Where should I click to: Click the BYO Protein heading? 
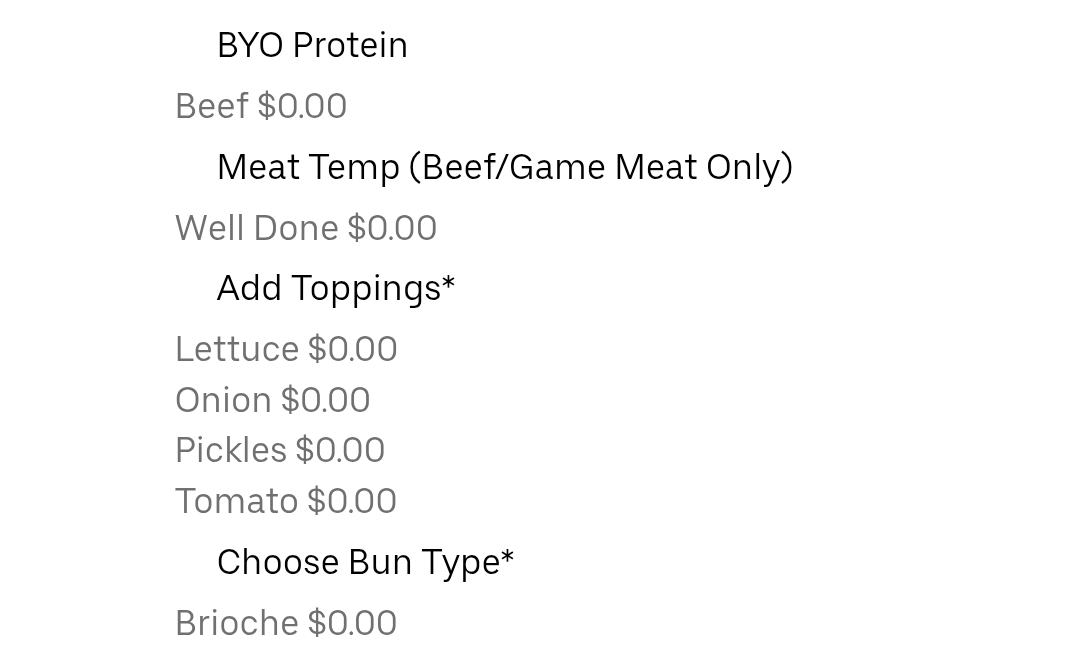pyautogui.click(x=312, y=45)
